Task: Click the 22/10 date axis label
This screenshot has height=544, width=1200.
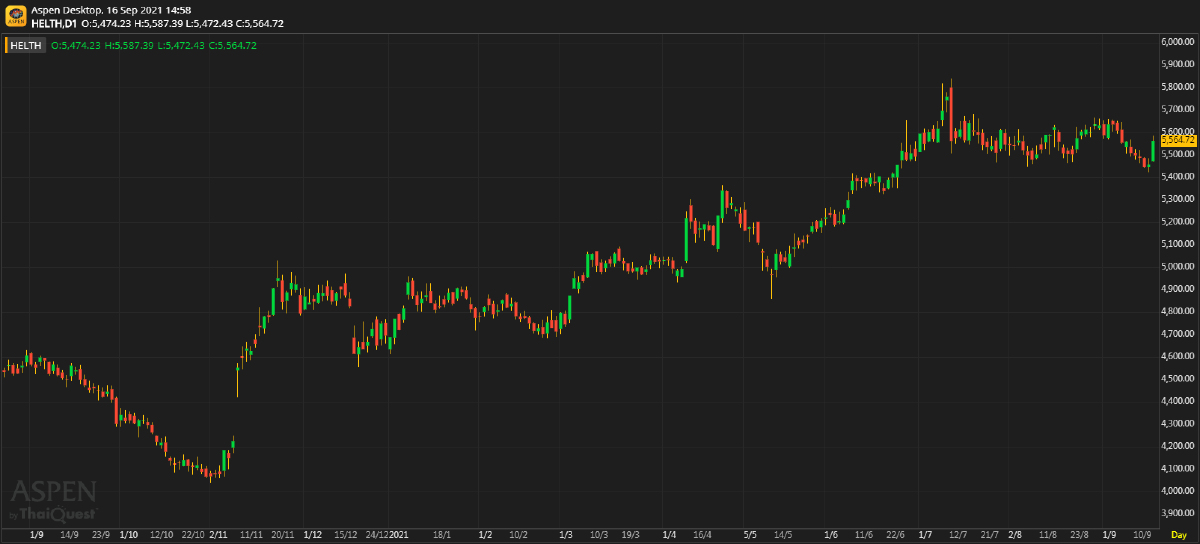Action: click(x=193, y=535)
